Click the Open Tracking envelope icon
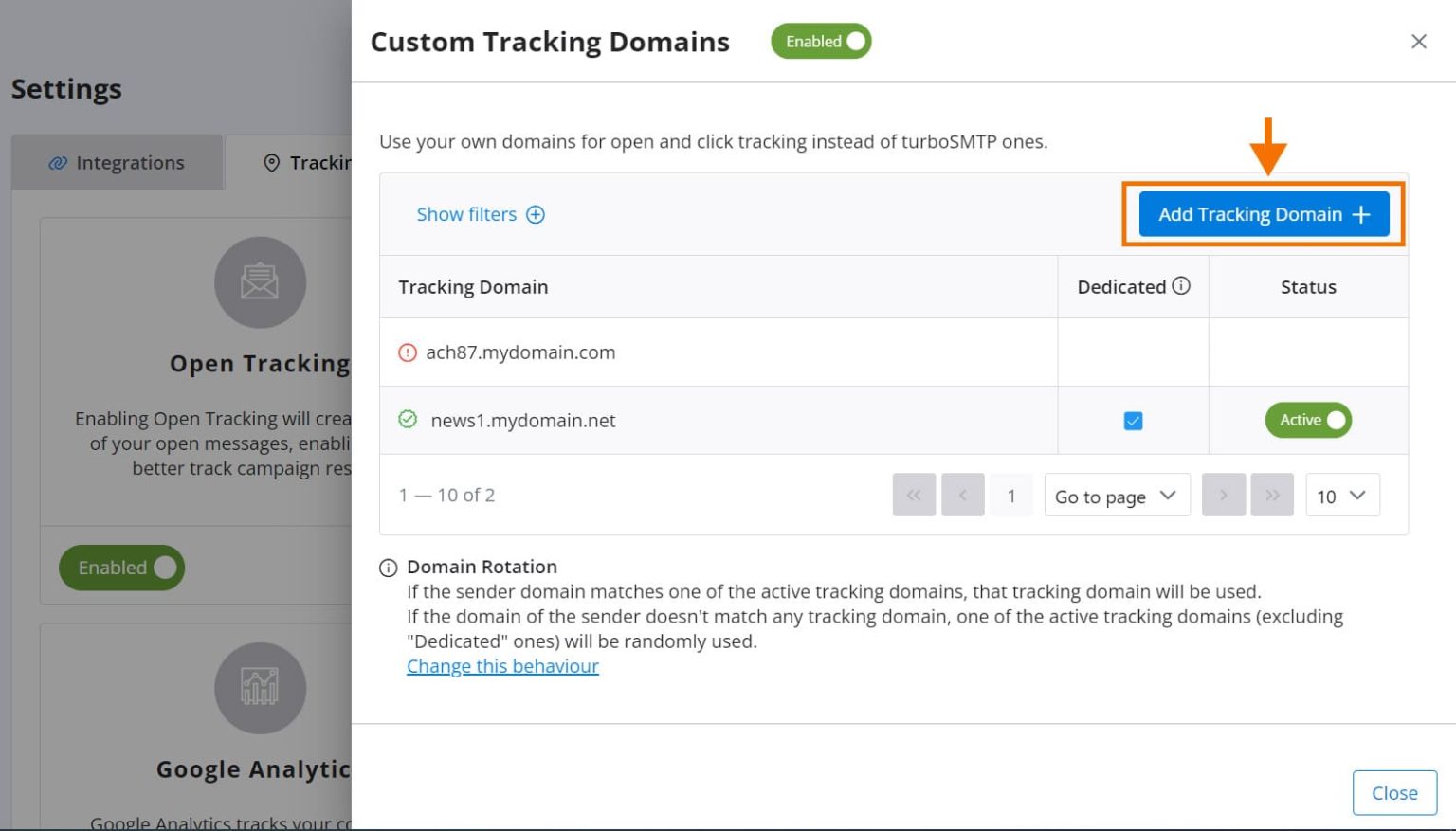Image resolution: width=1456 pixels, height=831 pixels. click(x=261, y=281)
